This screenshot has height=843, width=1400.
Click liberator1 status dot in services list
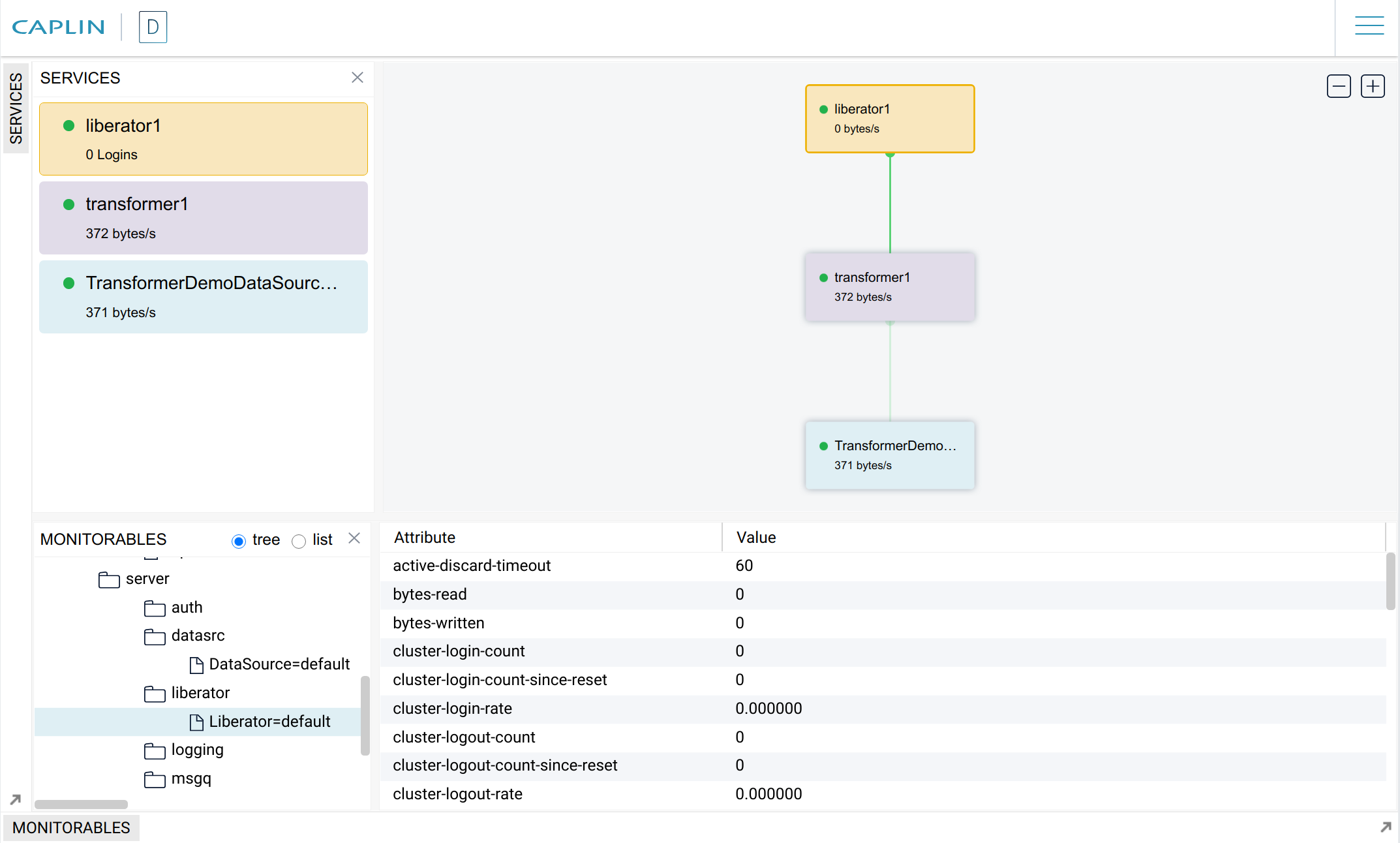pyautogui.click(x=68, y=126)
